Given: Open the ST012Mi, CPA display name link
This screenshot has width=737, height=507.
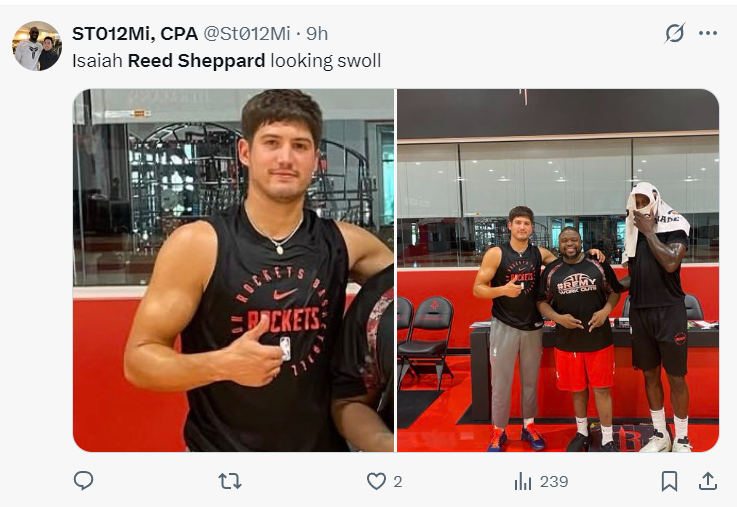Looking at the screenshot, I should point(135,33).
